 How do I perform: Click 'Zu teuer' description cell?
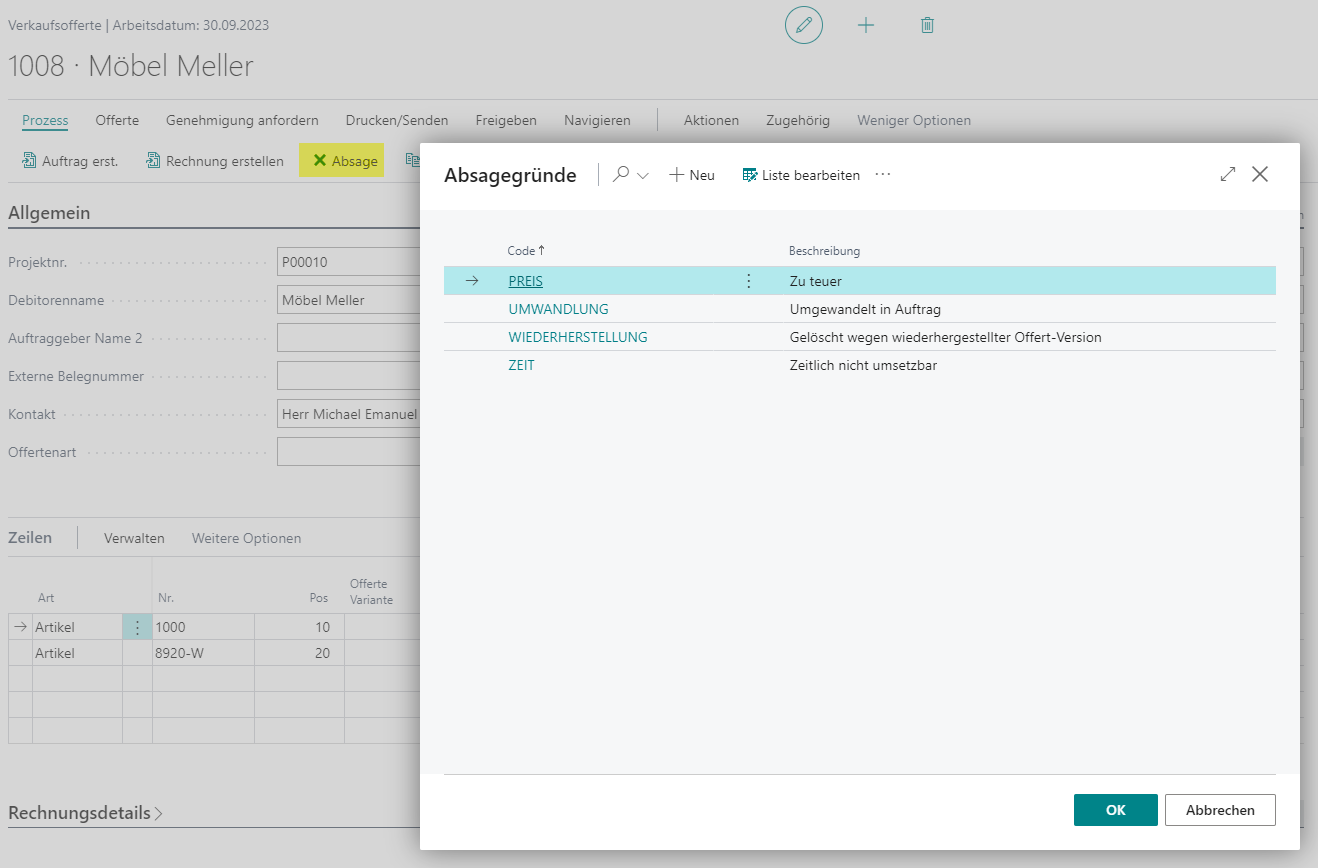click(815, 281)
